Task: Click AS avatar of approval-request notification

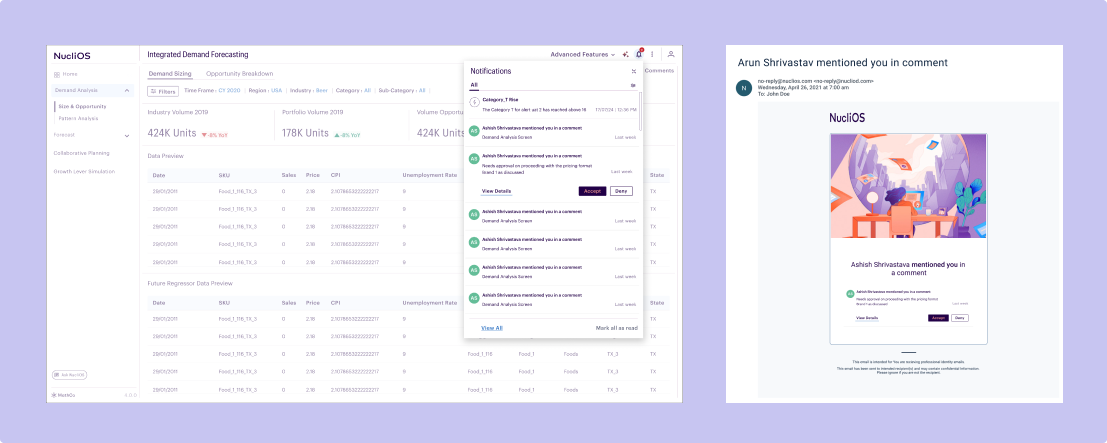Action: tap(474, 159)
